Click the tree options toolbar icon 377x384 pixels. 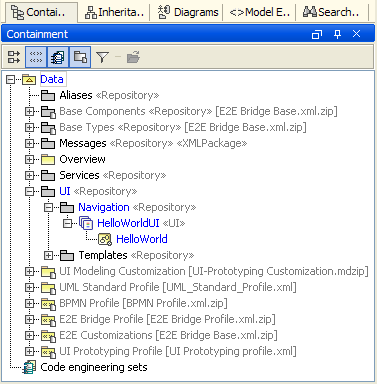(x=14, y=57)
